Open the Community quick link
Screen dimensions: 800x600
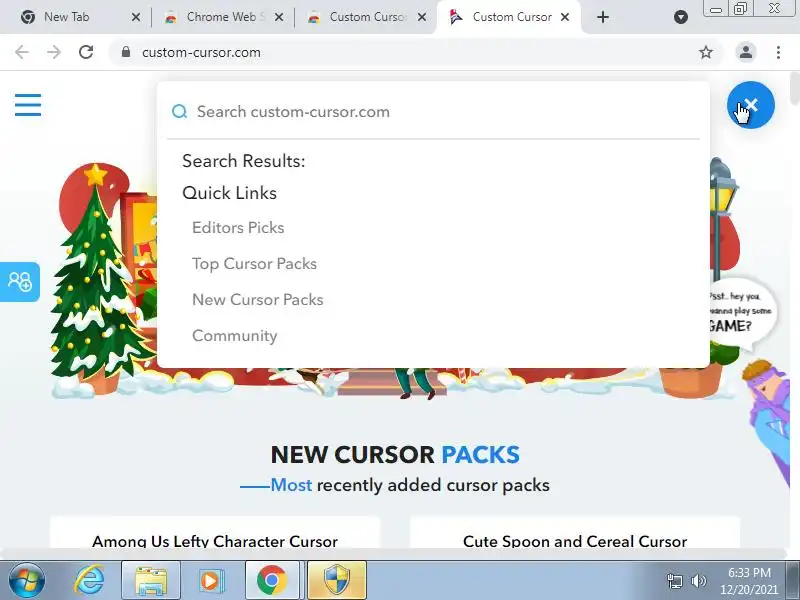point(235,336)
